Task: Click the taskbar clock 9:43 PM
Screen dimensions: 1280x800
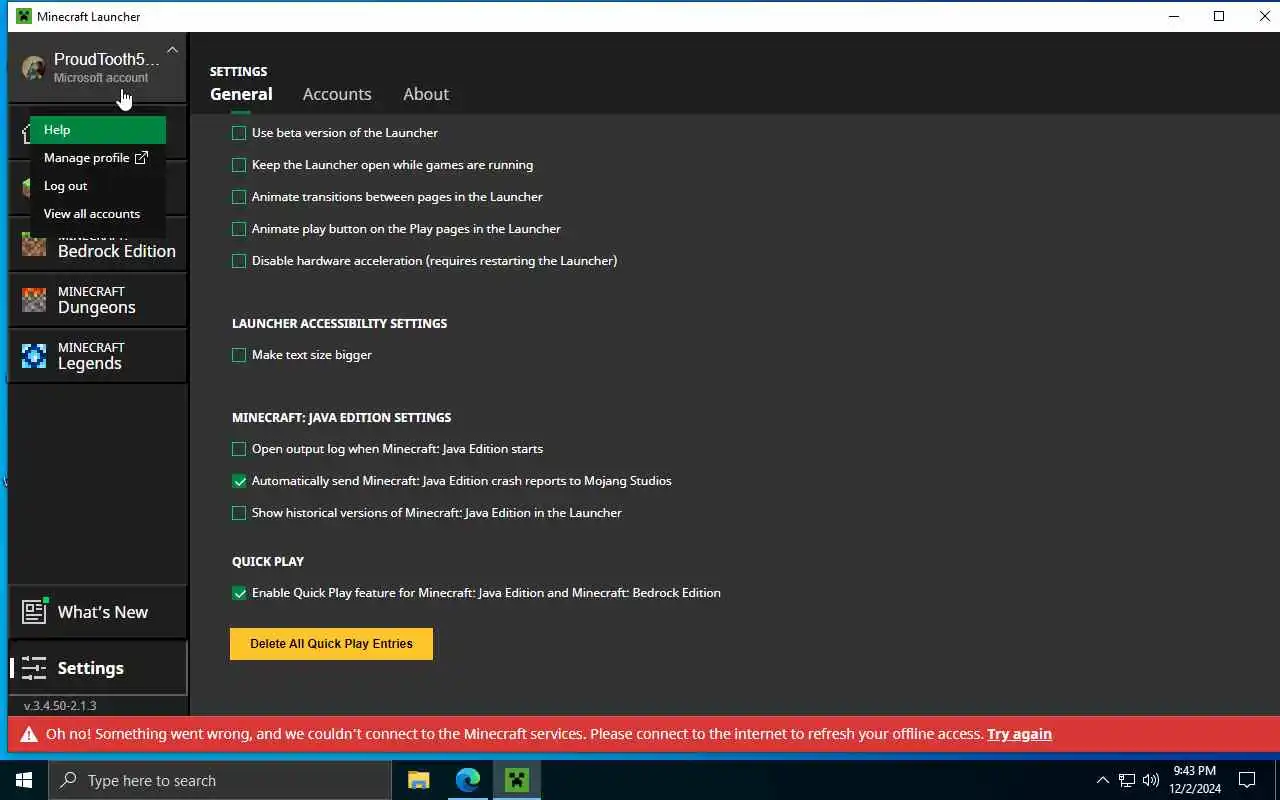Action: (1195, 772)
